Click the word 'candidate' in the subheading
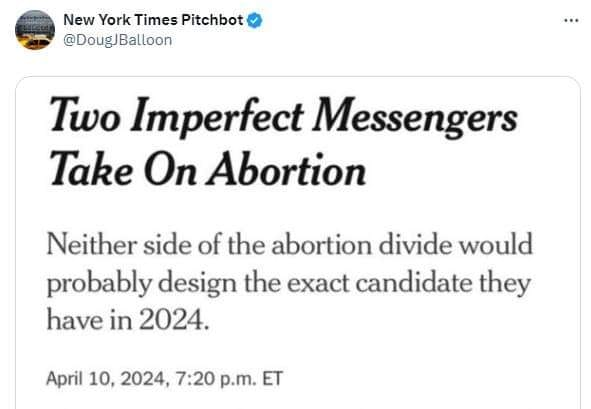Screen dimensions: 591x409 coord(413,283)
